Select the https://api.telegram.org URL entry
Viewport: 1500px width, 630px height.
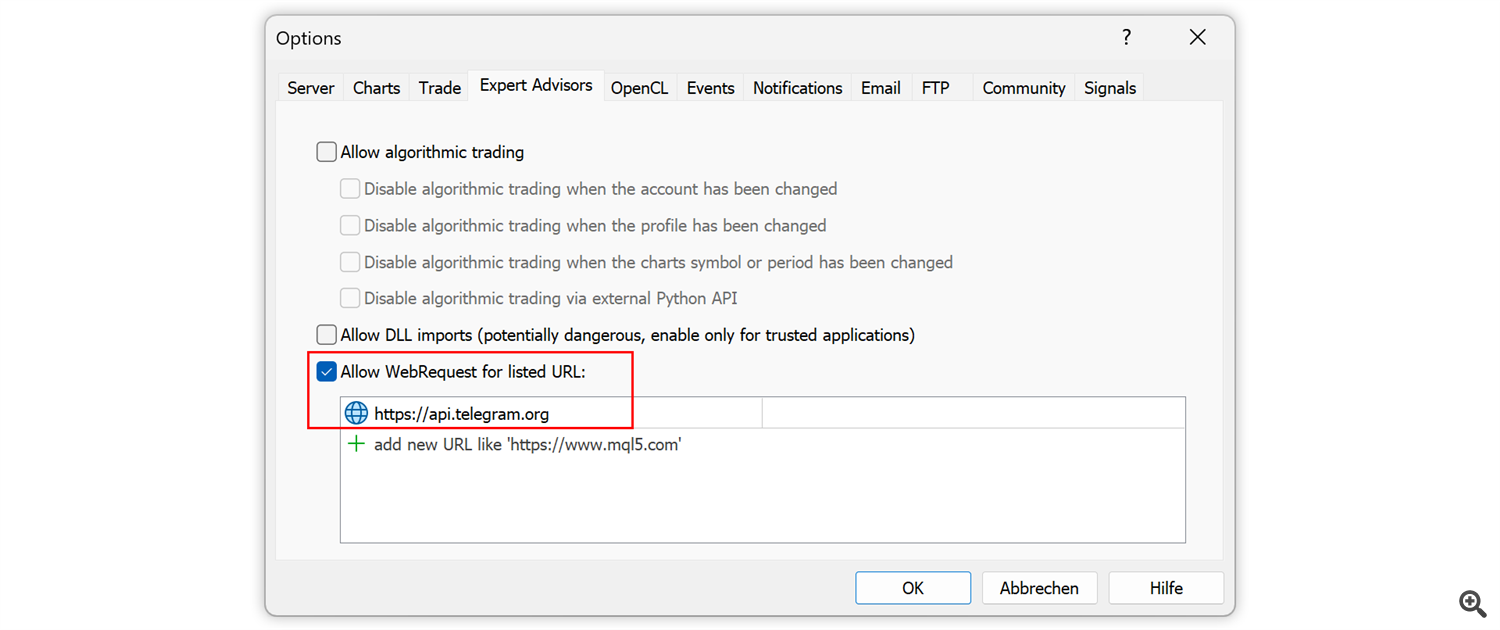(462, 414)
